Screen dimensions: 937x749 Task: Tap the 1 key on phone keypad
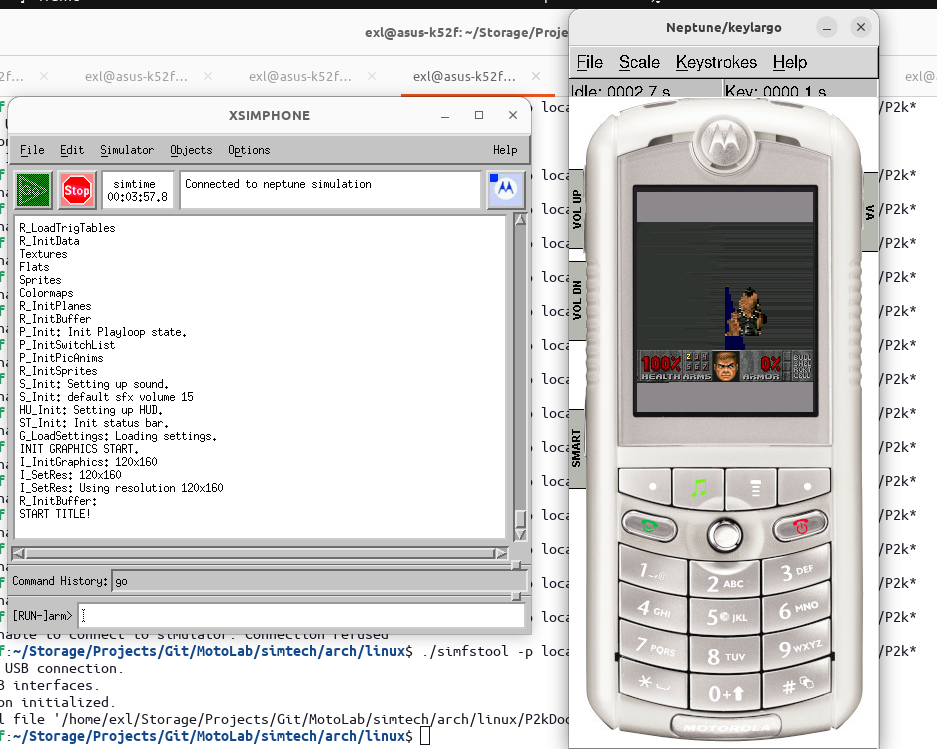click(x=653, y=572)
